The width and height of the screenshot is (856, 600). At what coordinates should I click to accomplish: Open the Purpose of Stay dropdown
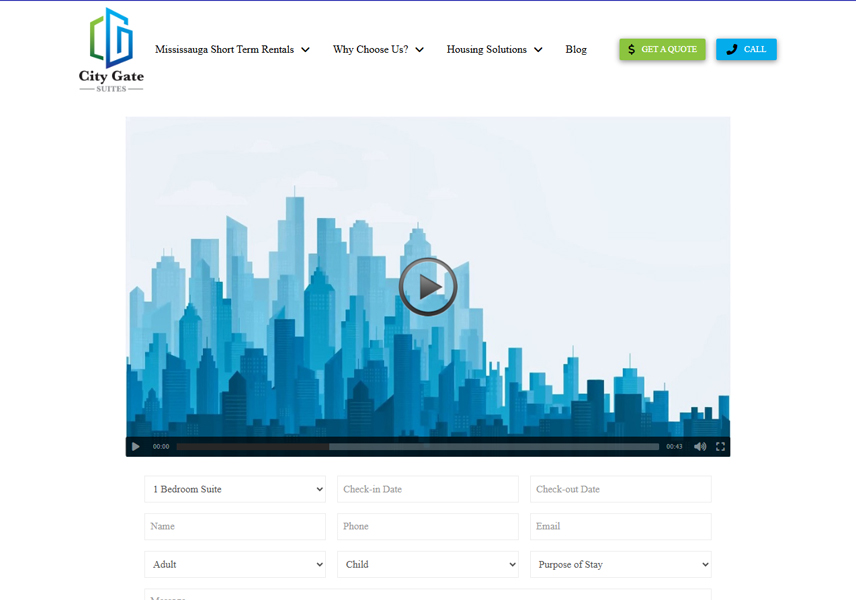621,564
